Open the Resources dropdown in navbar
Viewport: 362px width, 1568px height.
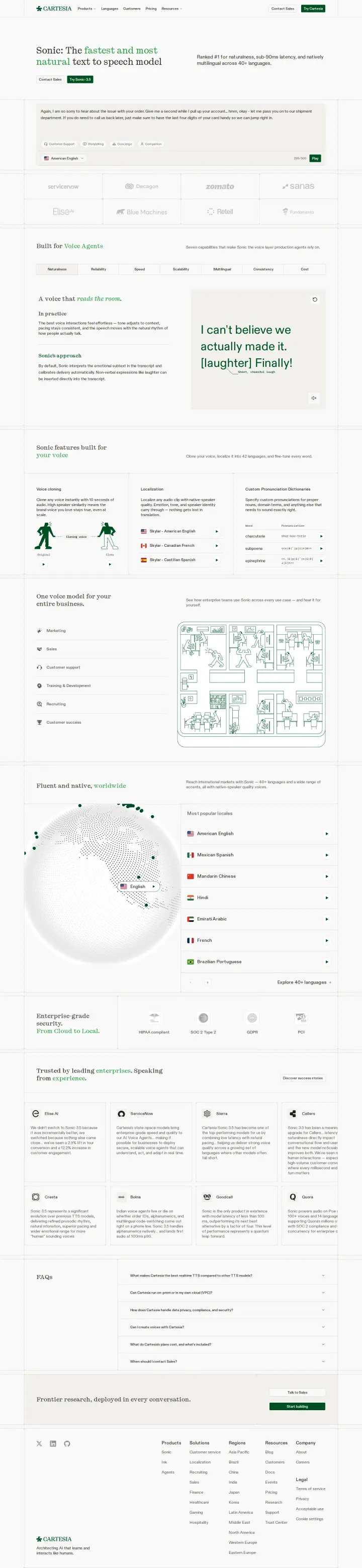[171, 9]
